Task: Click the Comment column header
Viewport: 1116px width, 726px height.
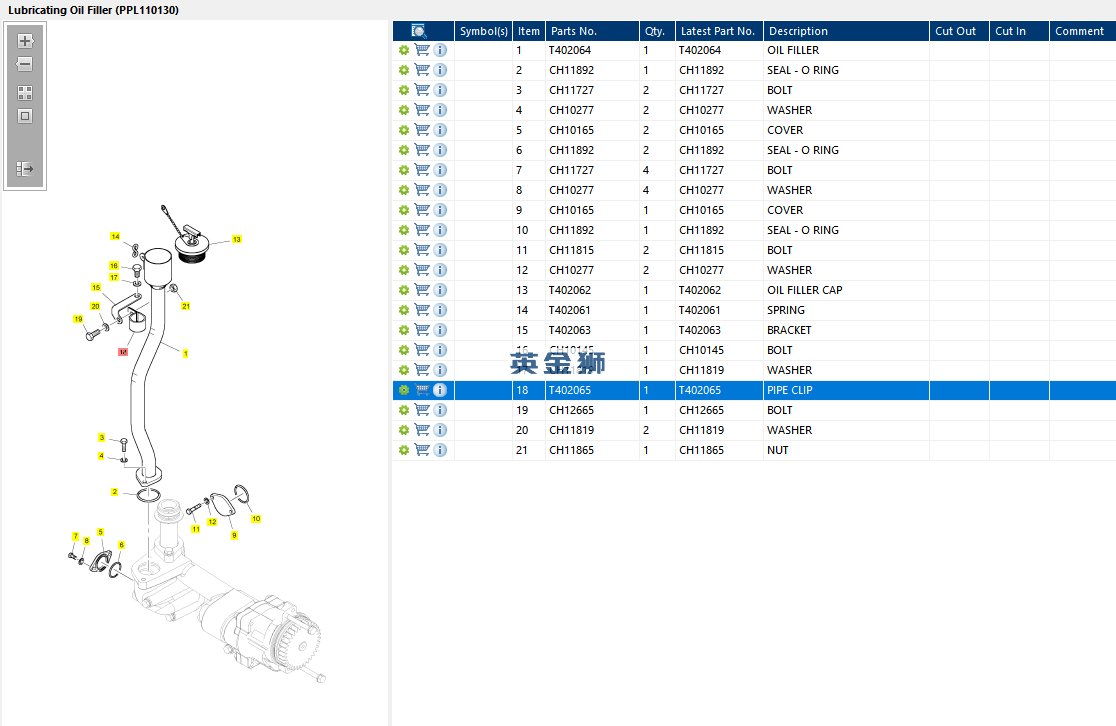Action: tap(1083, 31)
